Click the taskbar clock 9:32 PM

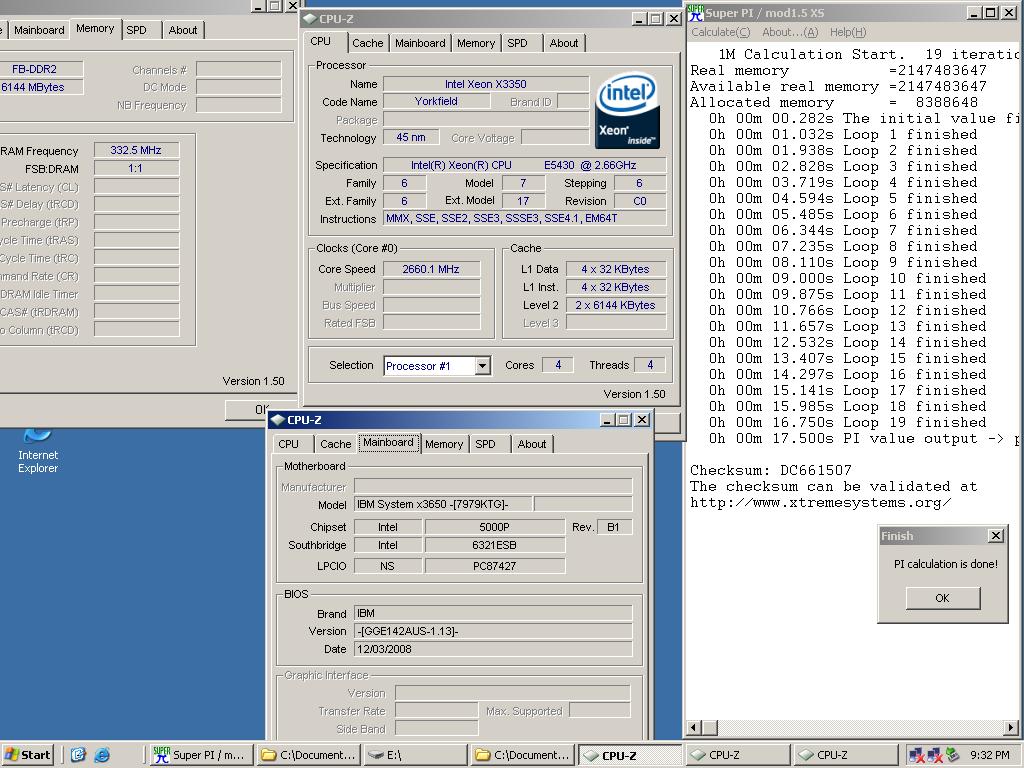[989, 755]
